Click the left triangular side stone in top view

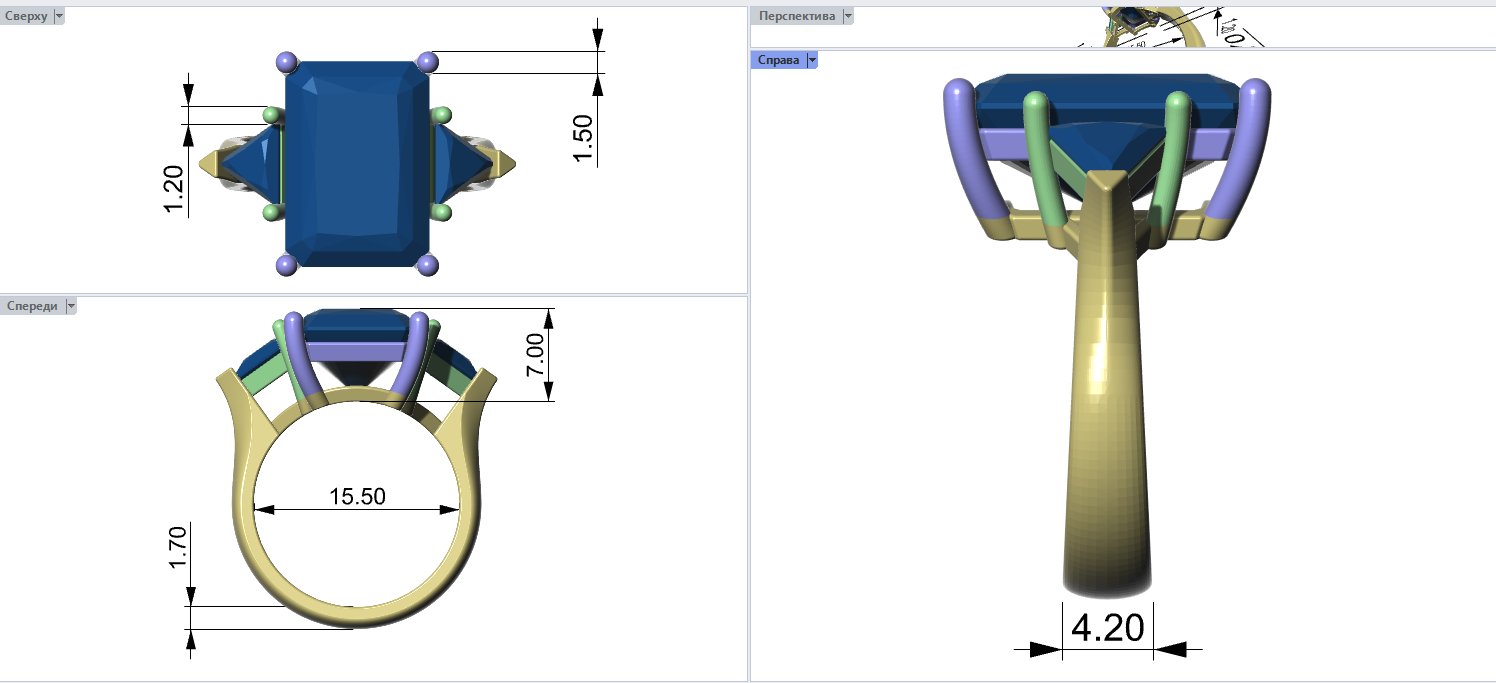[x=250, y=160]
